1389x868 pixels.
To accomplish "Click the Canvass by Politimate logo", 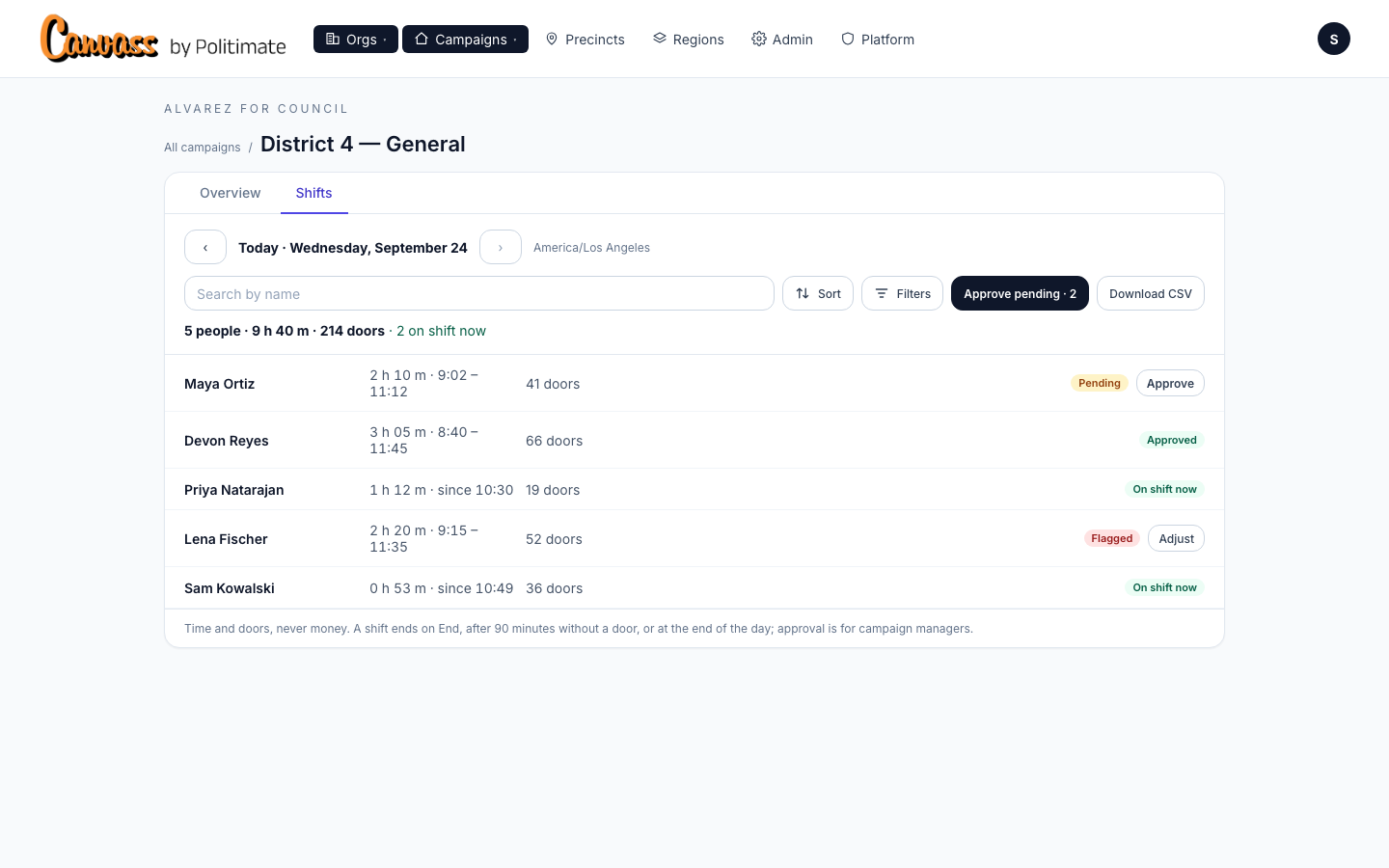I will (163, 39).
